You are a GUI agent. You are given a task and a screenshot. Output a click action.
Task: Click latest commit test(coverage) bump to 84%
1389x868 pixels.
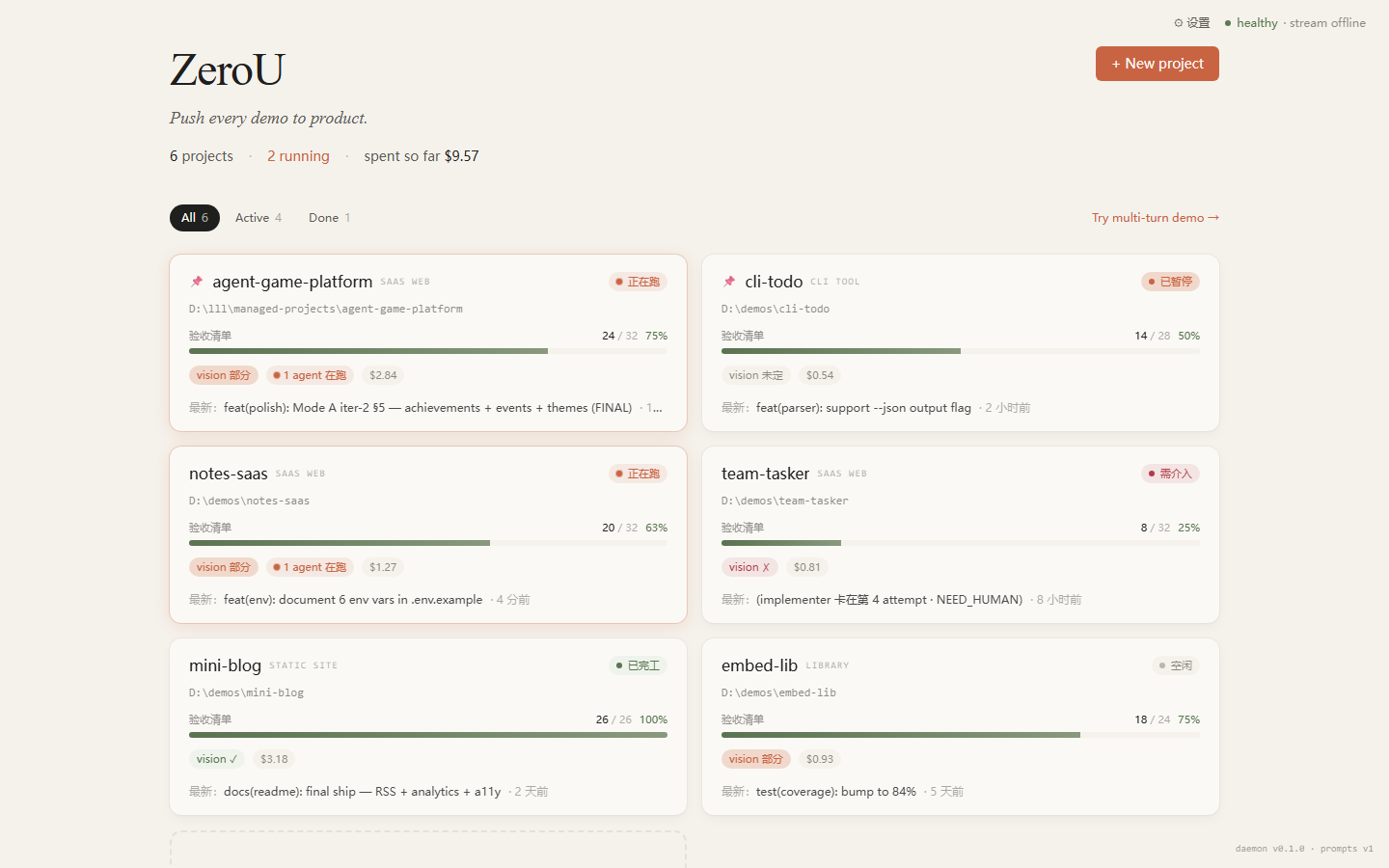836,792
